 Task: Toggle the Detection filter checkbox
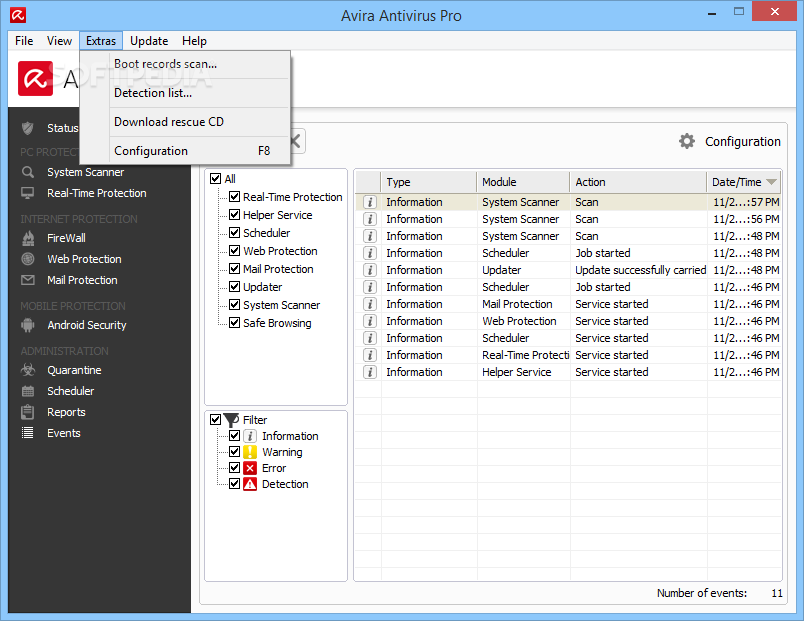234,484
